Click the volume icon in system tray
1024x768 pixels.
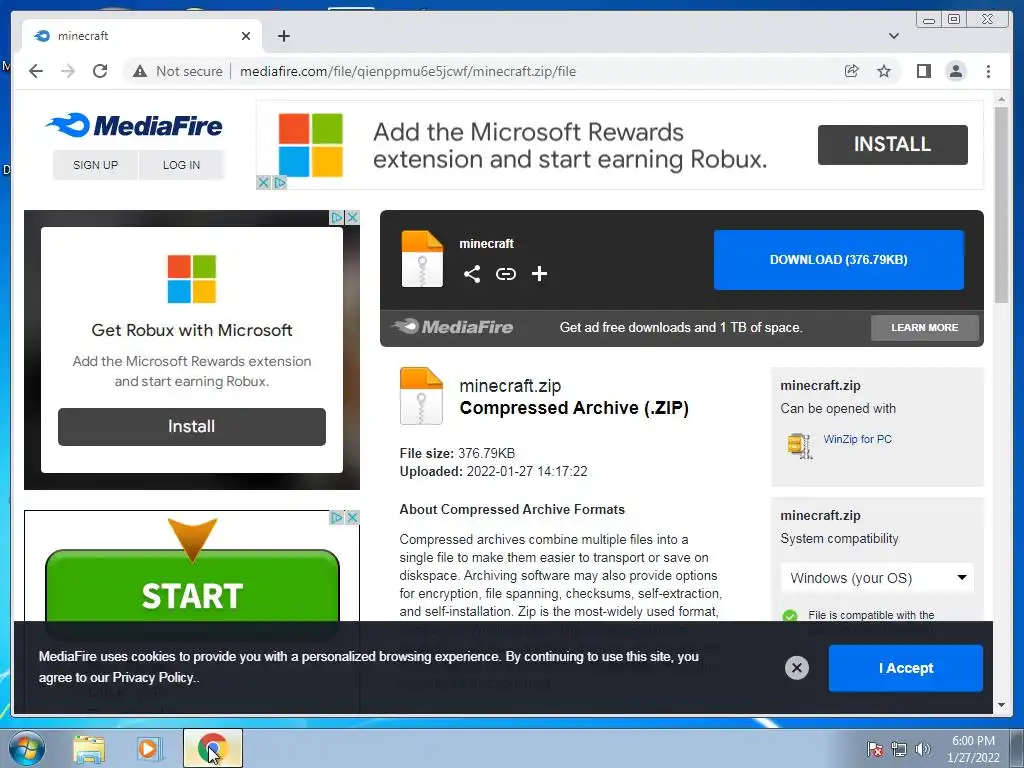[922, 749]
